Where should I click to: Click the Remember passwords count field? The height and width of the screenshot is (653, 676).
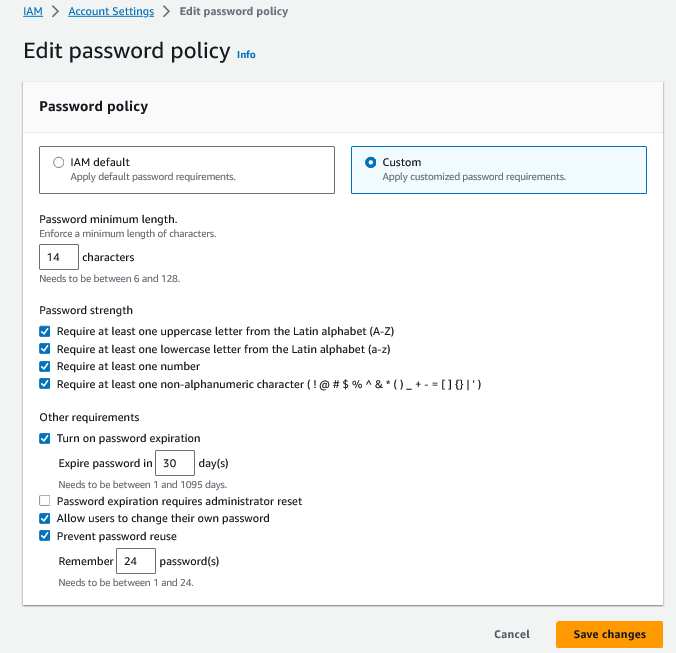click(135, 561)
